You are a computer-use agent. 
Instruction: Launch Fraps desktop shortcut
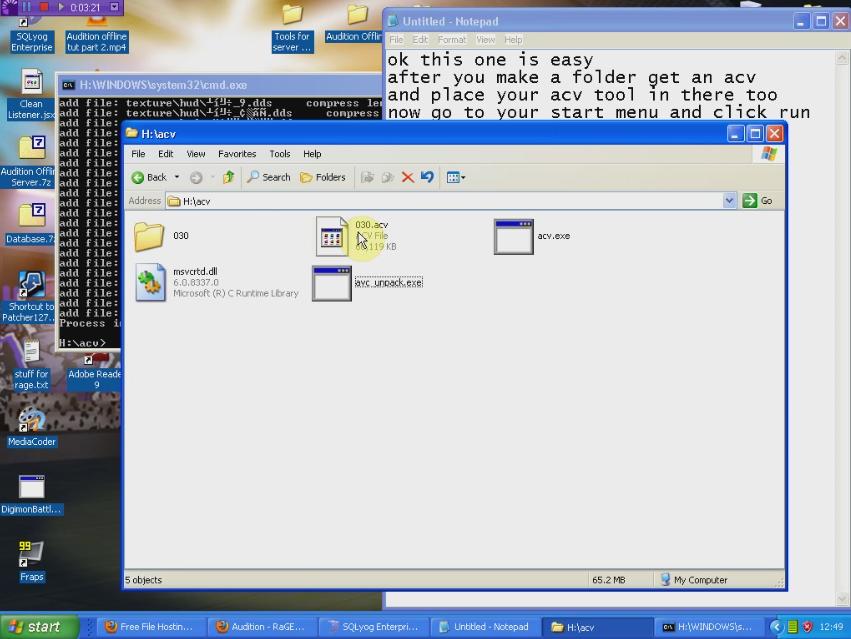tap(31, 562)
